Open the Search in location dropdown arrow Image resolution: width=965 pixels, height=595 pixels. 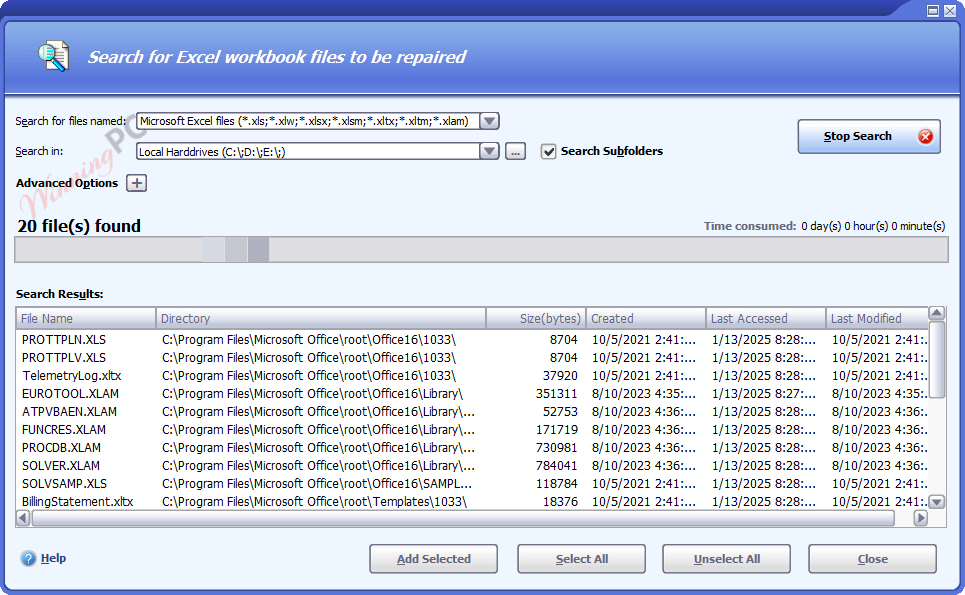click(x=489, y=151)
